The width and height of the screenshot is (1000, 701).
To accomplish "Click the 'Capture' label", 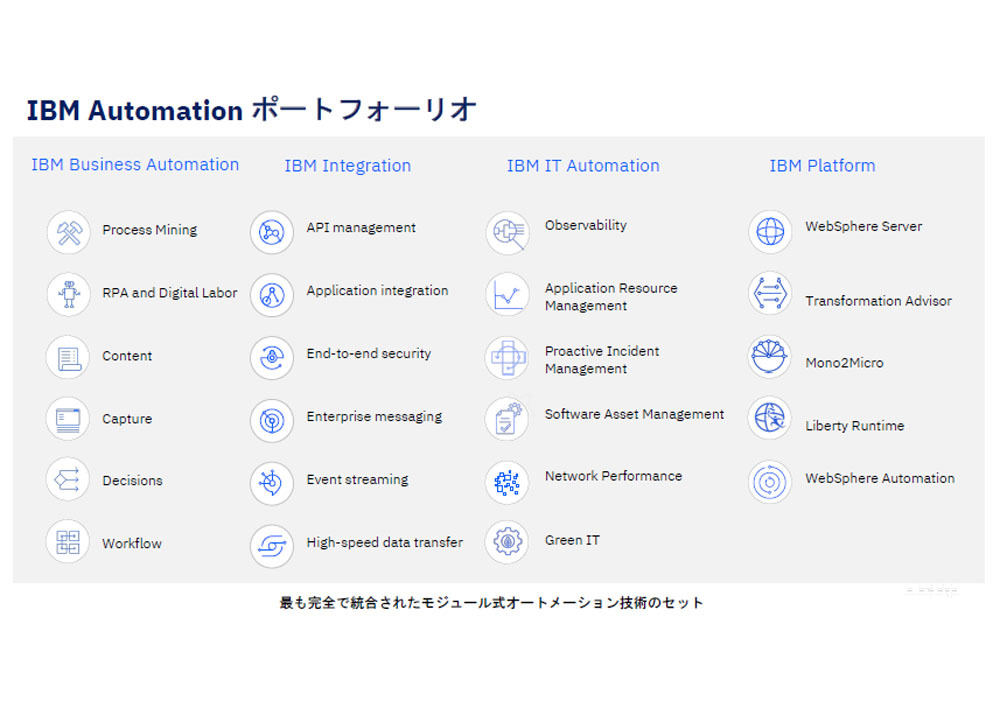I will (127, 419).
